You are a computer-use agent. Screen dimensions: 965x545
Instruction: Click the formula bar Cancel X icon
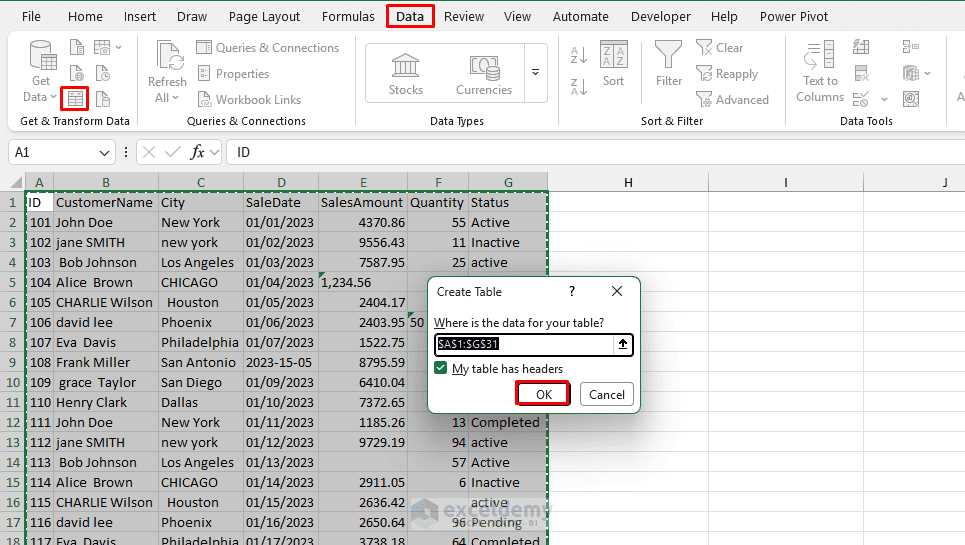149,152
